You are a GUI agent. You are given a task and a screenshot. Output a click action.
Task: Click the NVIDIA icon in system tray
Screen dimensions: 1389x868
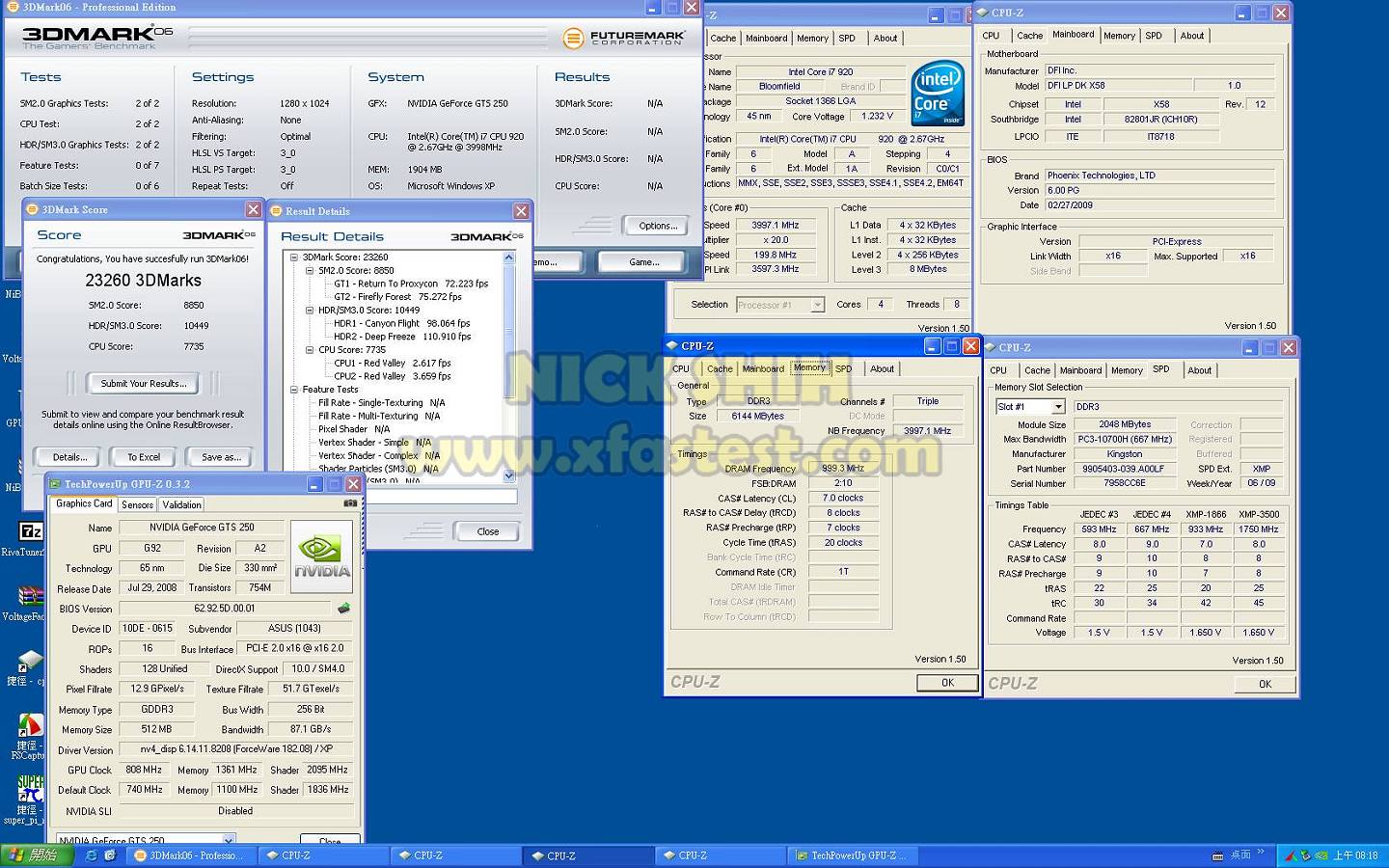tap(1321, 855)
